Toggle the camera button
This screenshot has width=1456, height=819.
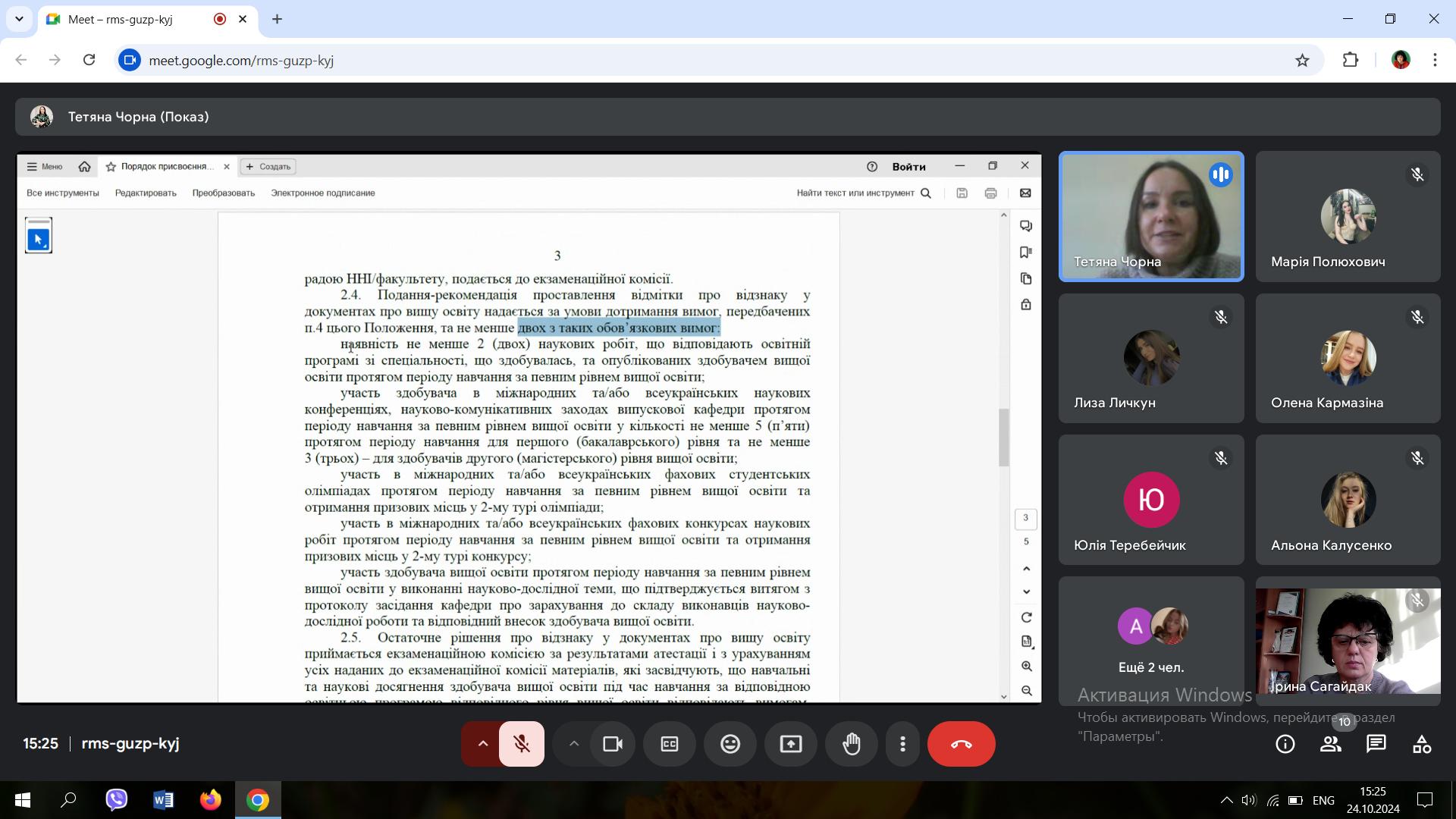tap(613, 744)
